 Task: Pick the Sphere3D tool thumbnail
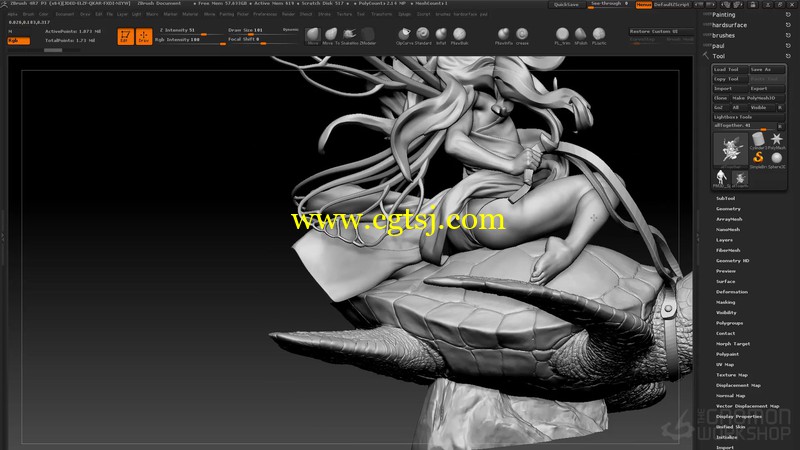pyautogui.click(x=777, y=159)
